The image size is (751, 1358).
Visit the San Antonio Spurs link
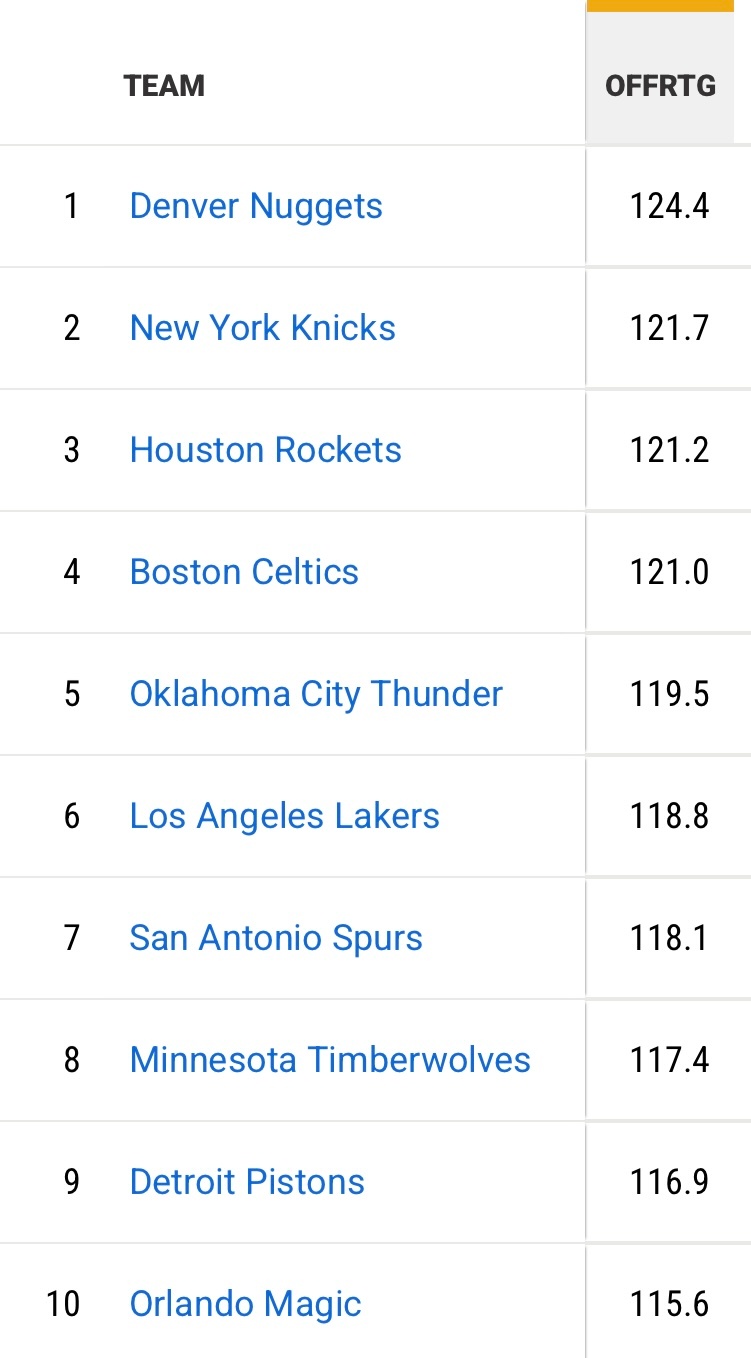click(276, 938)
